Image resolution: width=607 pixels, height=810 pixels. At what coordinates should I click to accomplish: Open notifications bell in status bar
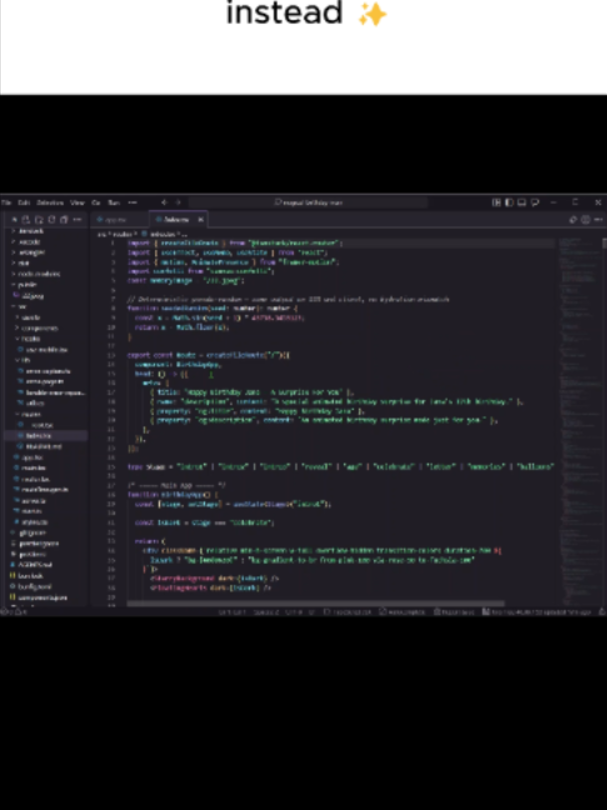click(602, 612)
